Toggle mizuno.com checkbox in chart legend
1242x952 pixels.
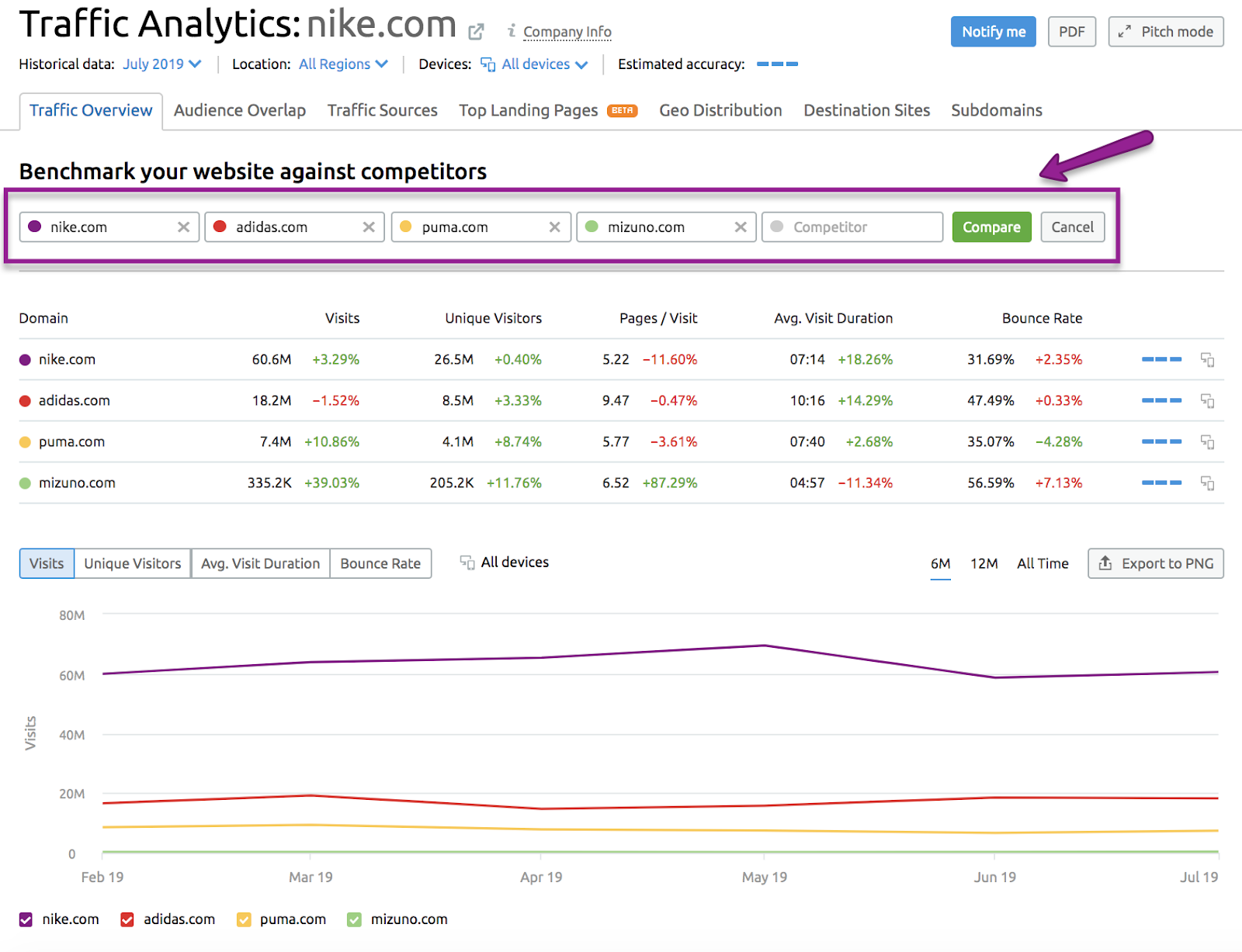[355, 919]
